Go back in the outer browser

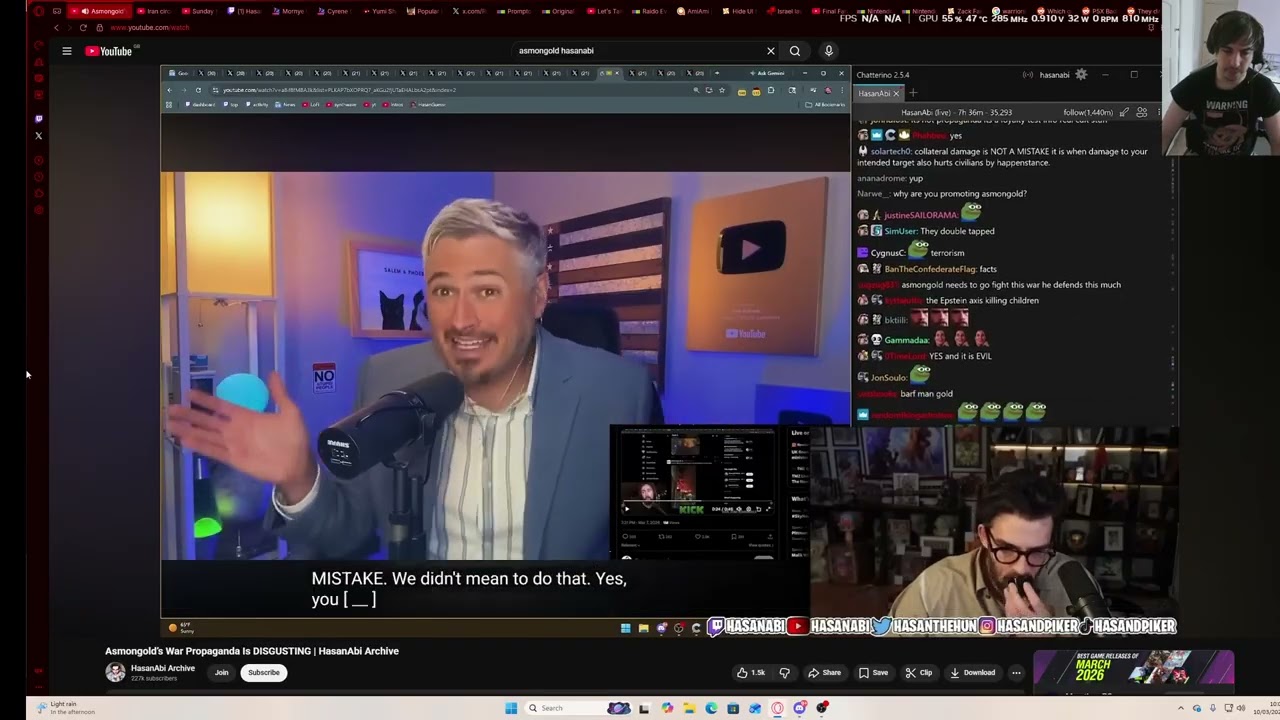(x=56, y=28)
